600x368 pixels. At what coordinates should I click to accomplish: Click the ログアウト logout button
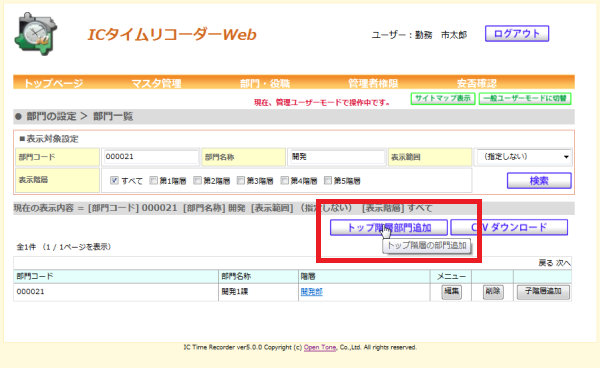[x=517, y=34]
